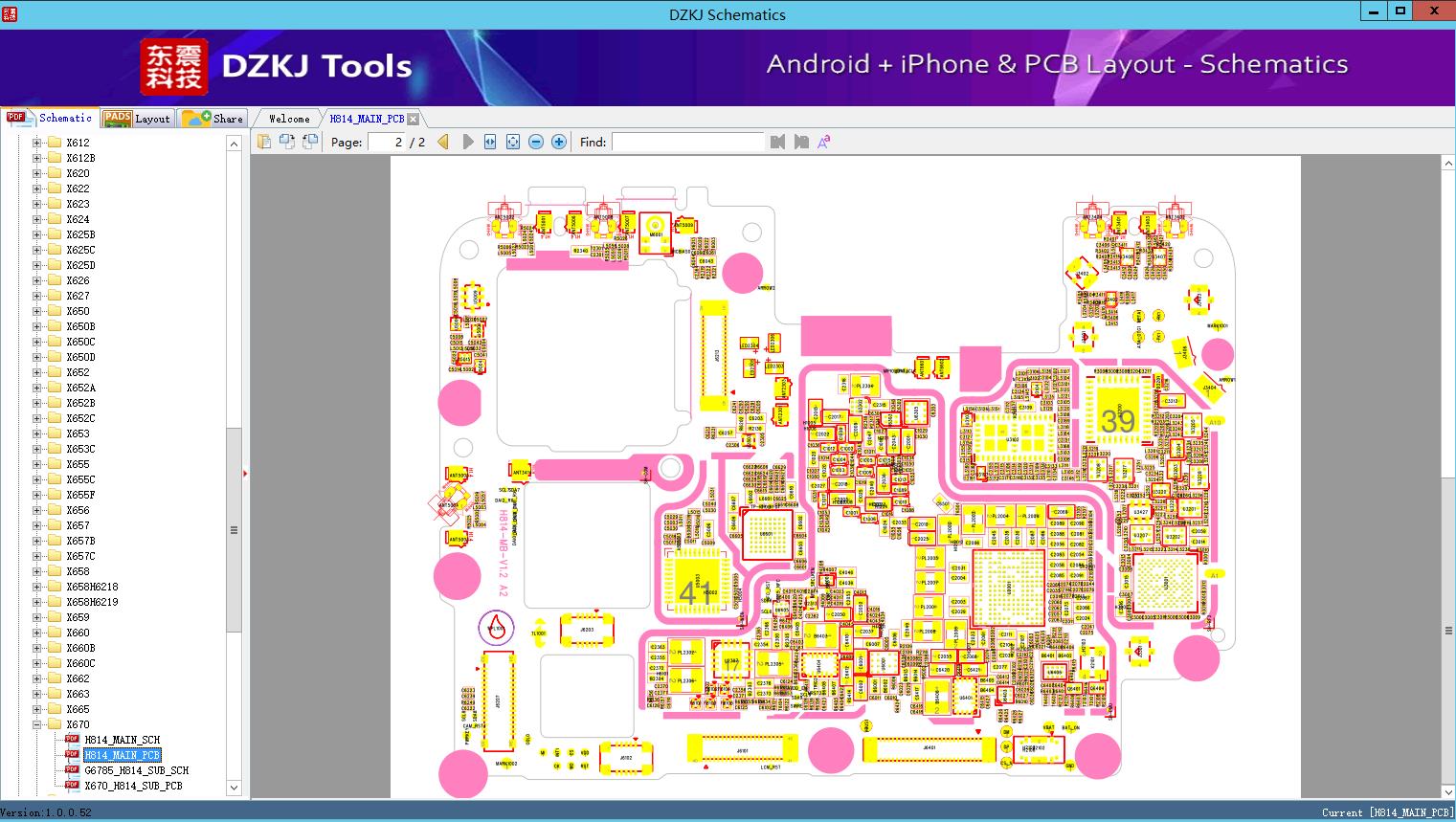This screenshot has height=822, width=1456.
Task: Click the copy page icon in toolbar
Action: pyautogui.click(x=263, y=142)
